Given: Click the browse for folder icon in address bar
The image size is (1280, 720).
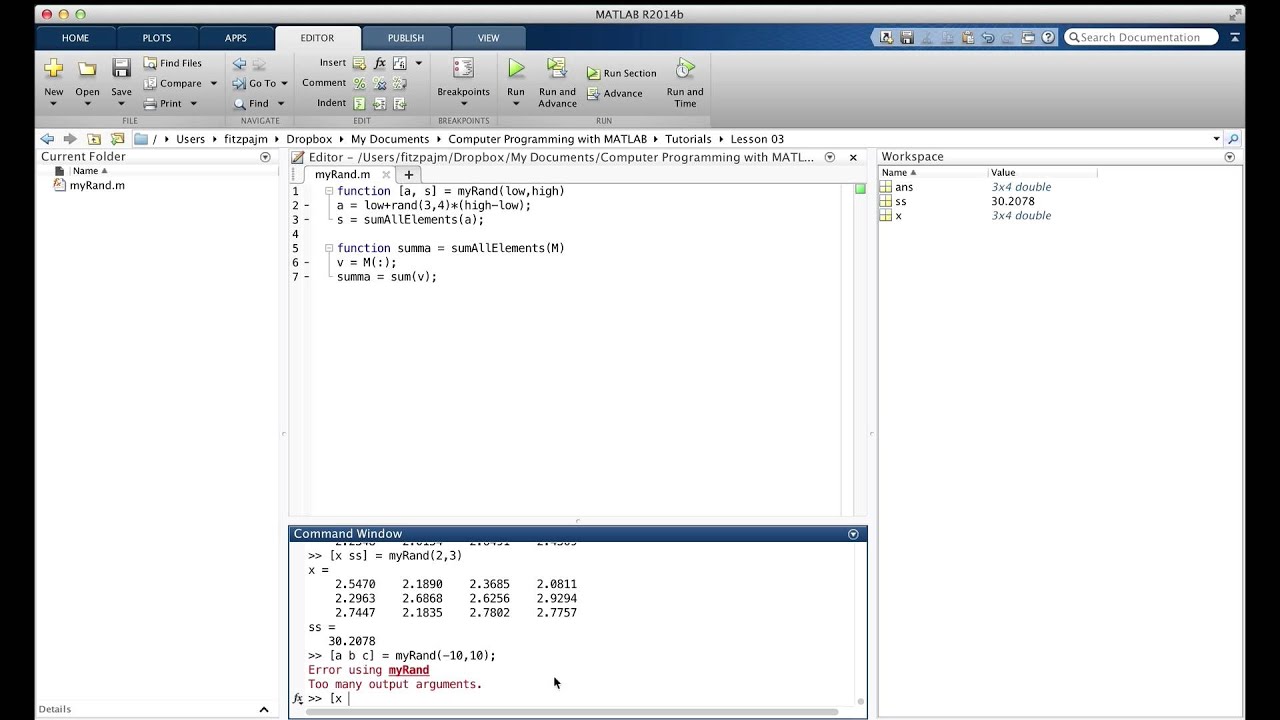Looking at the screenshot, I should 117,139.
